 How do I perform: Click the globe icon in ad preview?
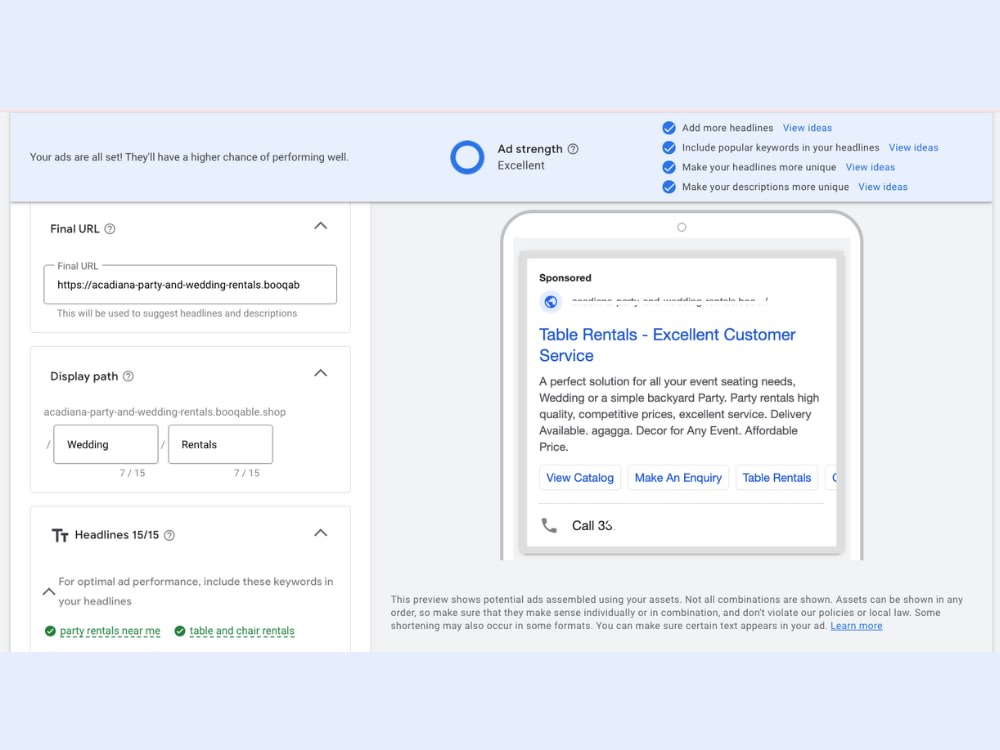coord(550,301)
